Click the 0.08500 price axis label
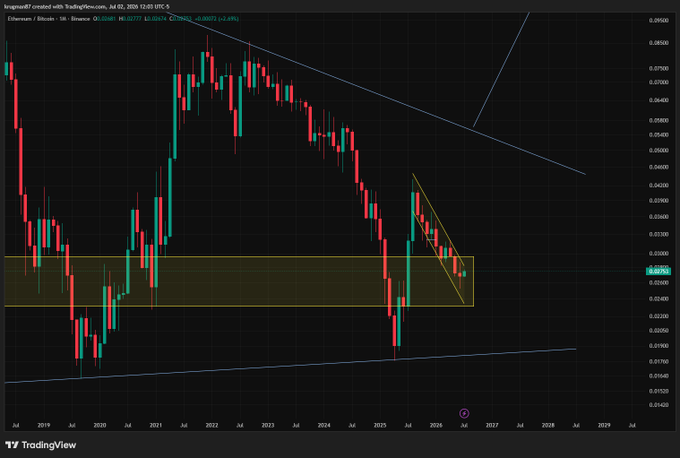680x458 pixels. [658, 43]
